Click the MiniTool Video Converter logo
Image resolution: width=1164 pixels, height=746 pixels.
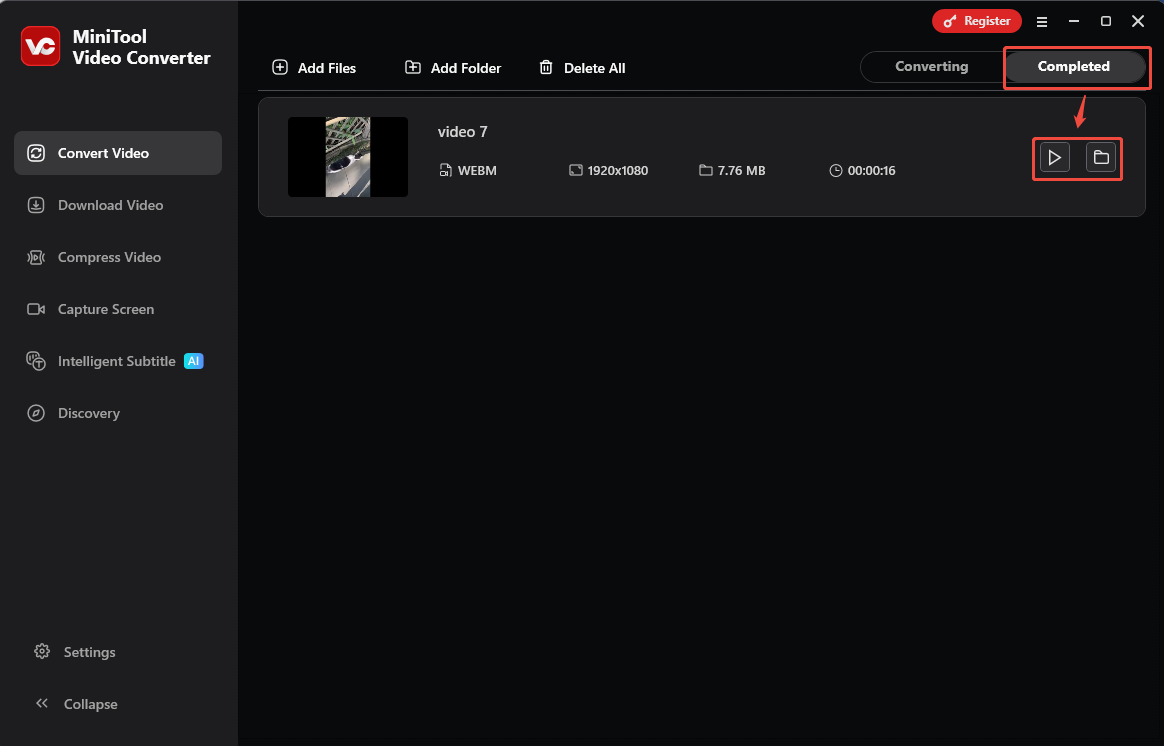point(40,46)
